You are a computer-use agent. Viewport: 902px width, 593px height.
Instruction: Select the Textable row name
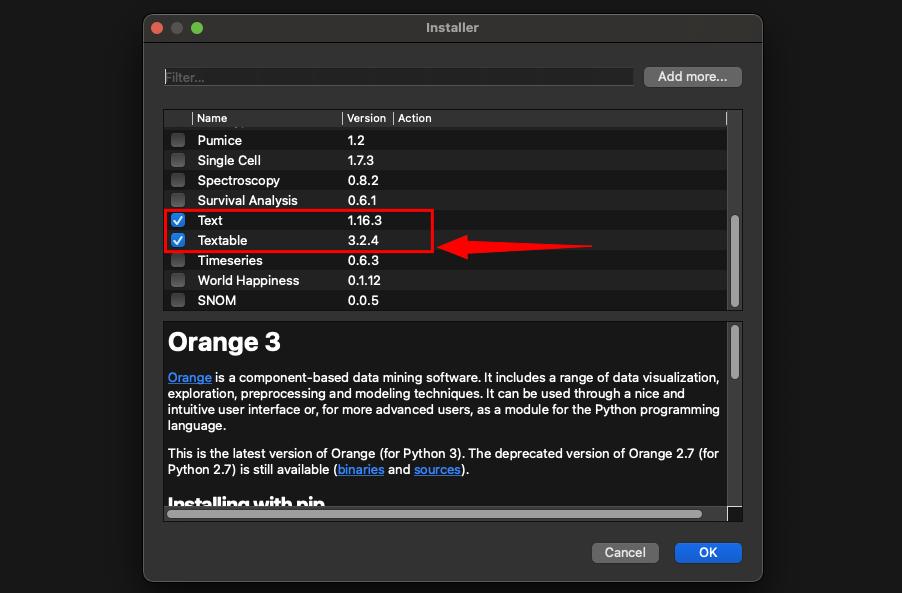[x=223, y=240]
